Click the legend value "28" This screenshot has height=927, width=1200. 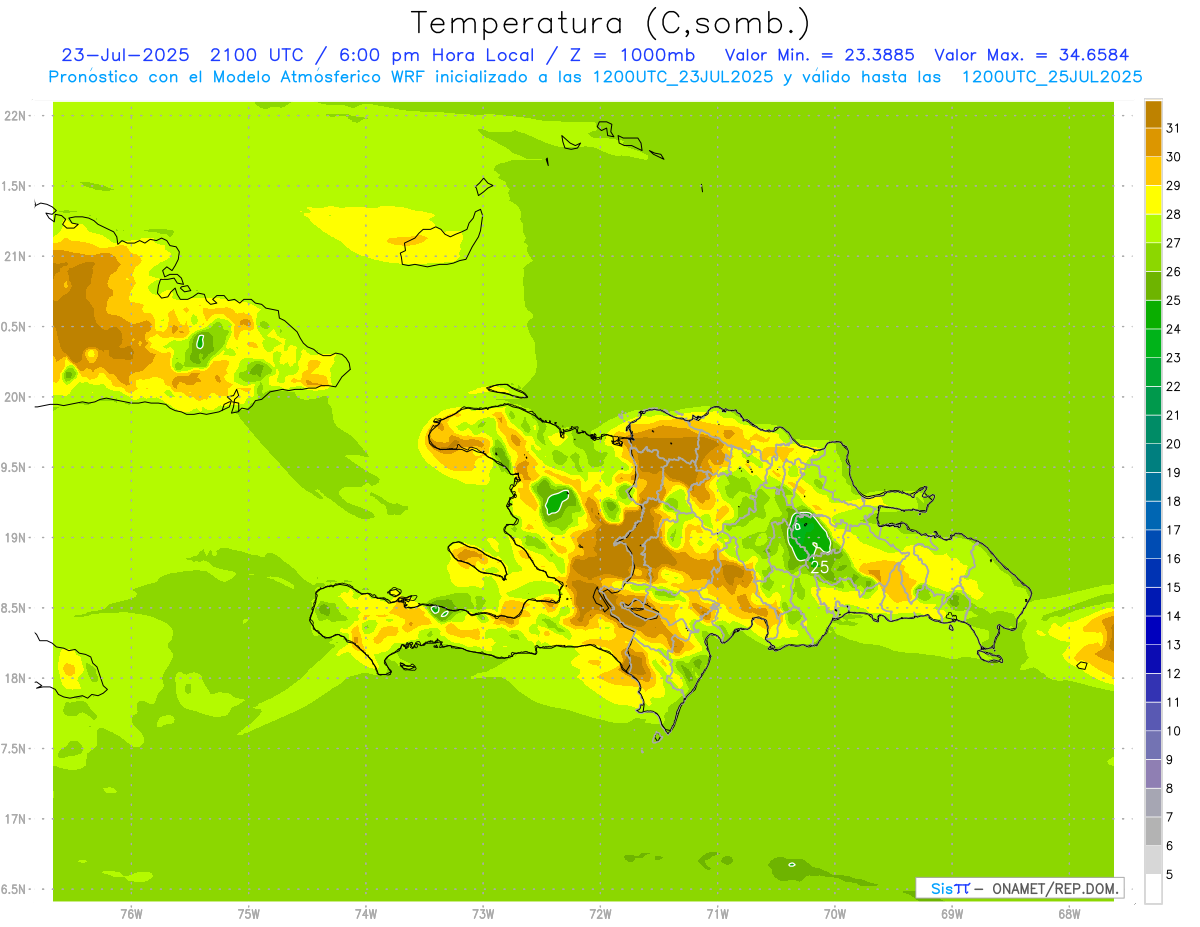pos(1174,214)
